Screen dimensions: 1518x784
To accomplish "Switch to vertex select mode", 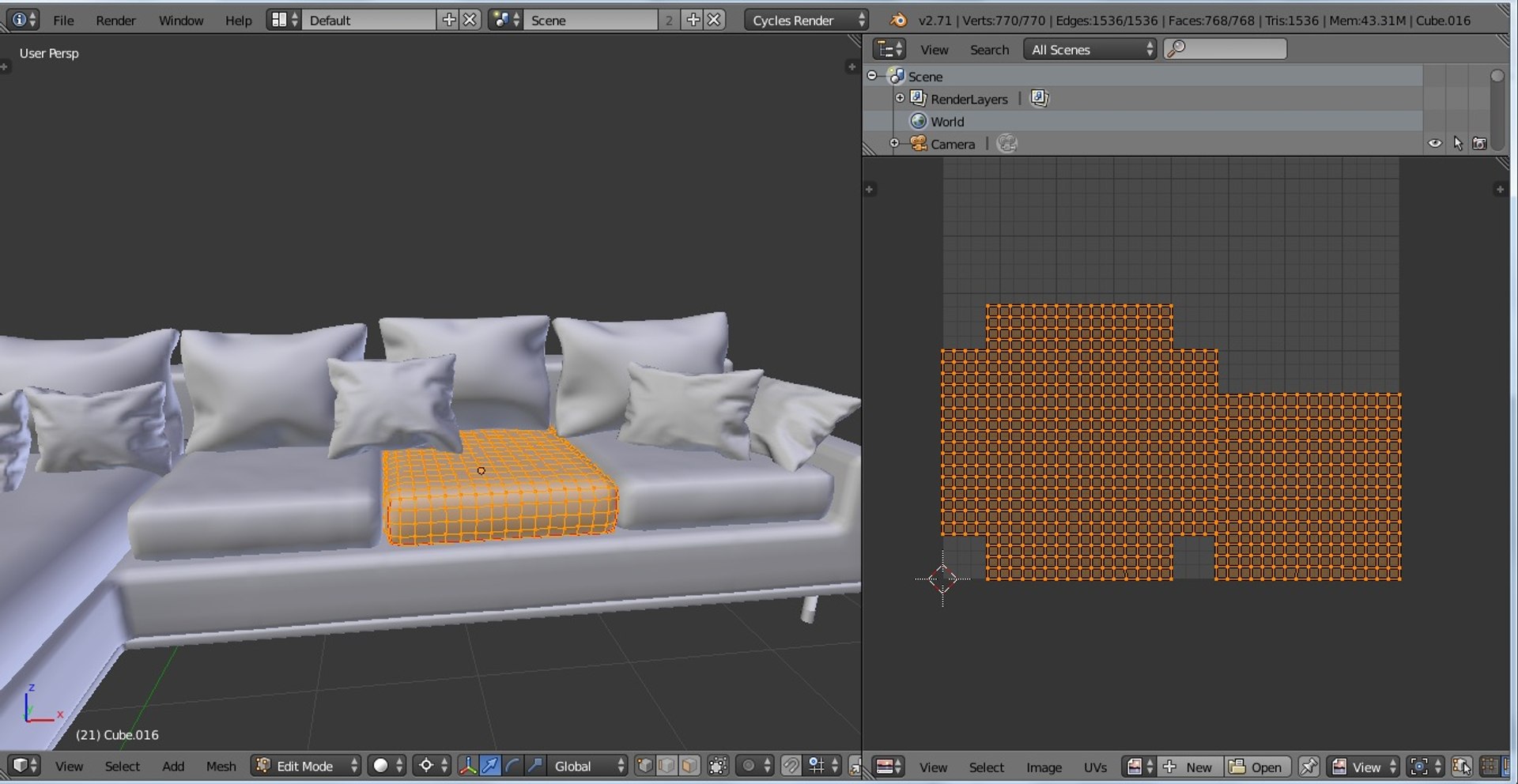I will click(644, 766).
